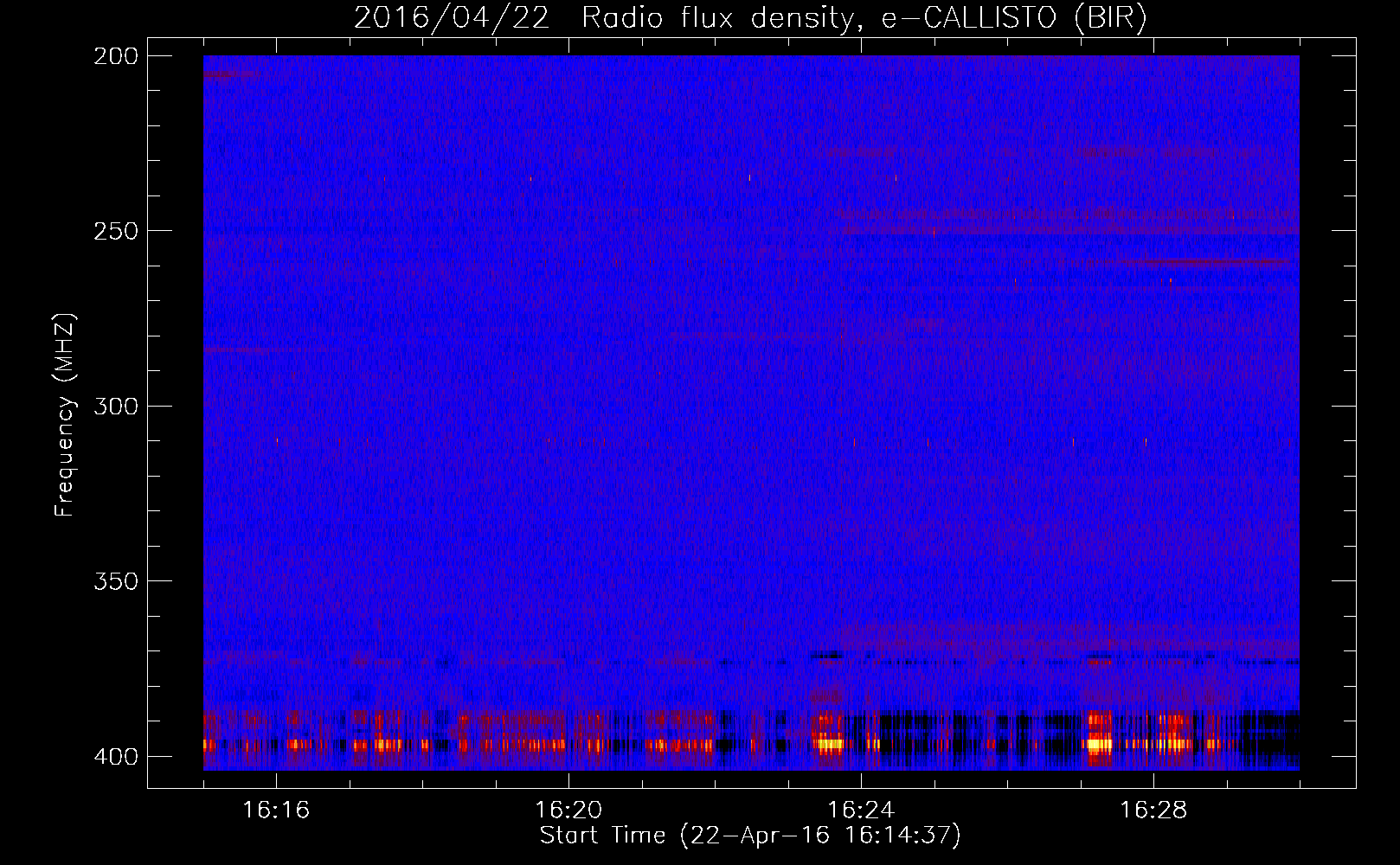Click the 16:20 time tick label
The height and width of the screenshot is (865, 1400).
pos(568,810)
